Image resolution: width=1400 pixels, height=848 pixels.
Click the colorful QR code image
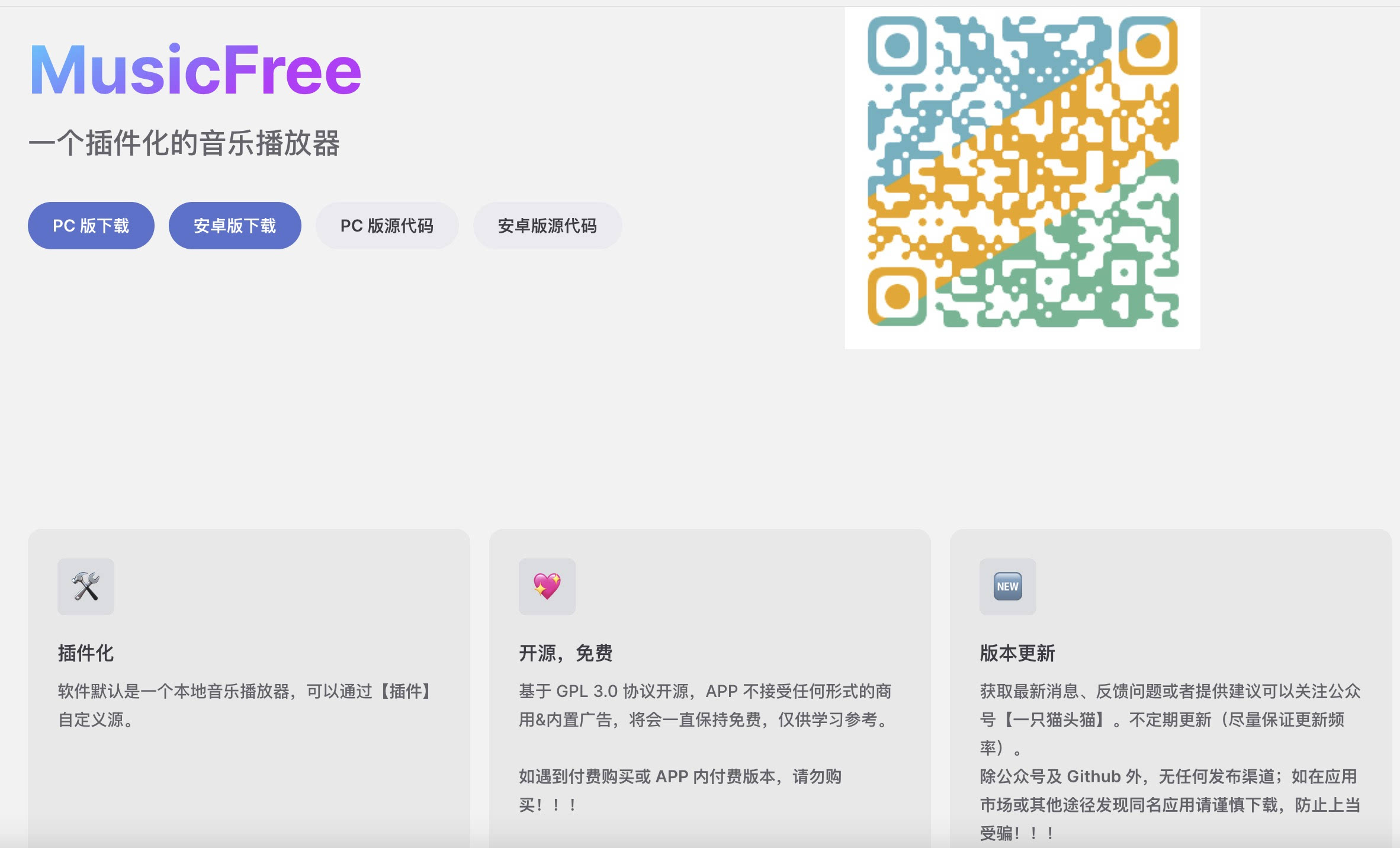pyautogui.click(x=1023, y=178)
